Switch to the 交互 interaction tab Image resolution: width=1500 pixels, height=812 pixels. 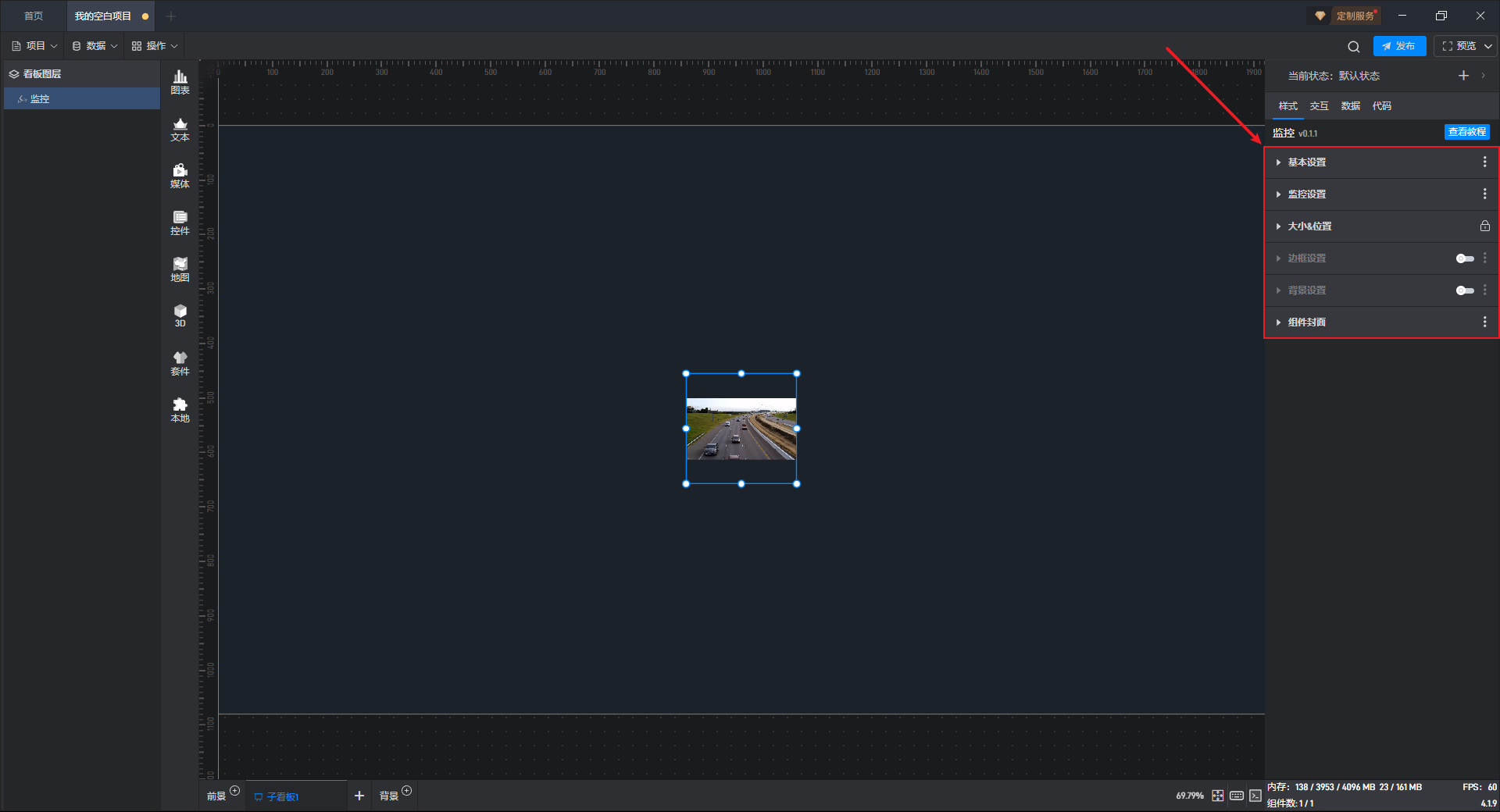(x=1320, y=106)
